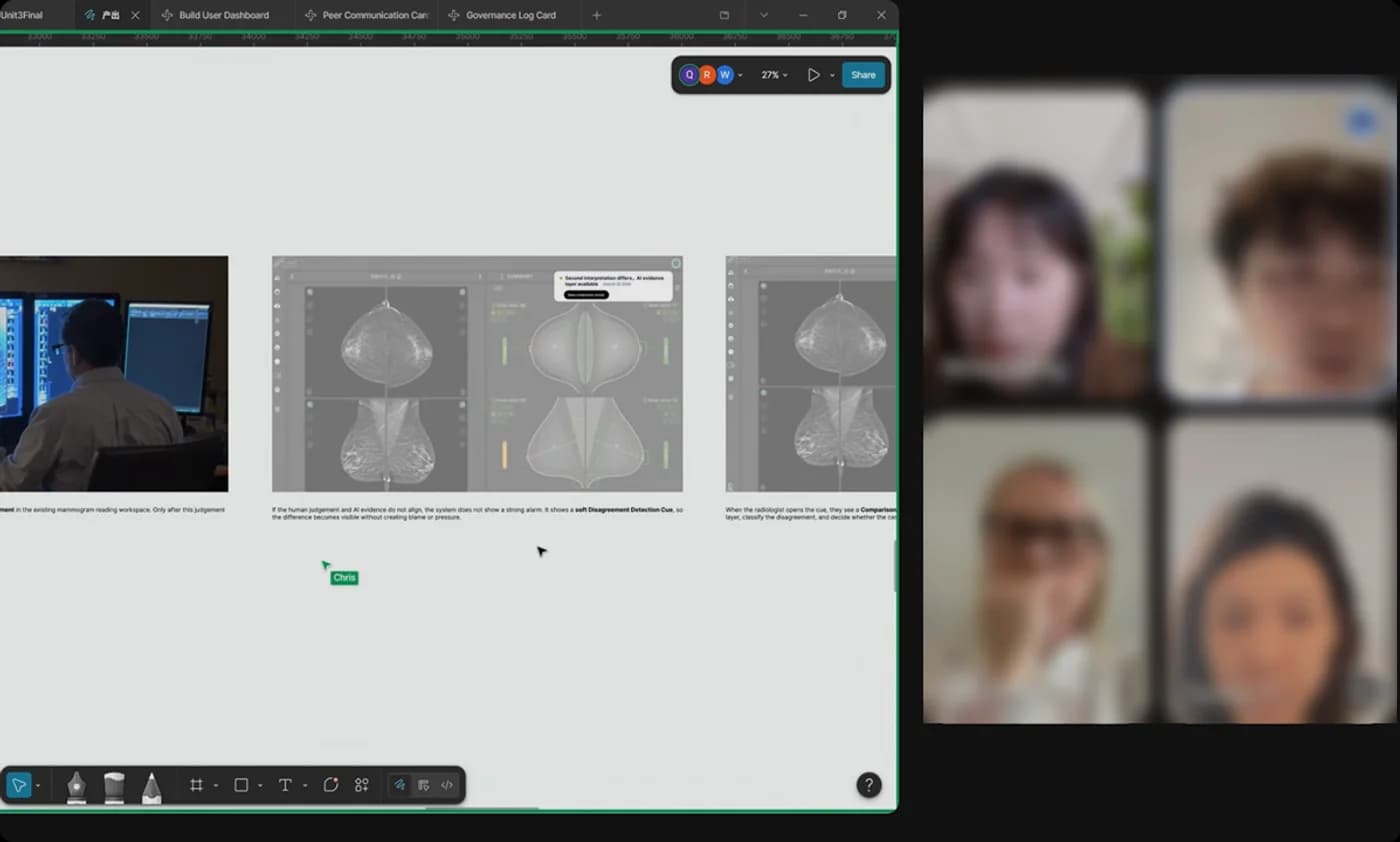Select the Move tool in the bottom toolbar

coord(18,785)
